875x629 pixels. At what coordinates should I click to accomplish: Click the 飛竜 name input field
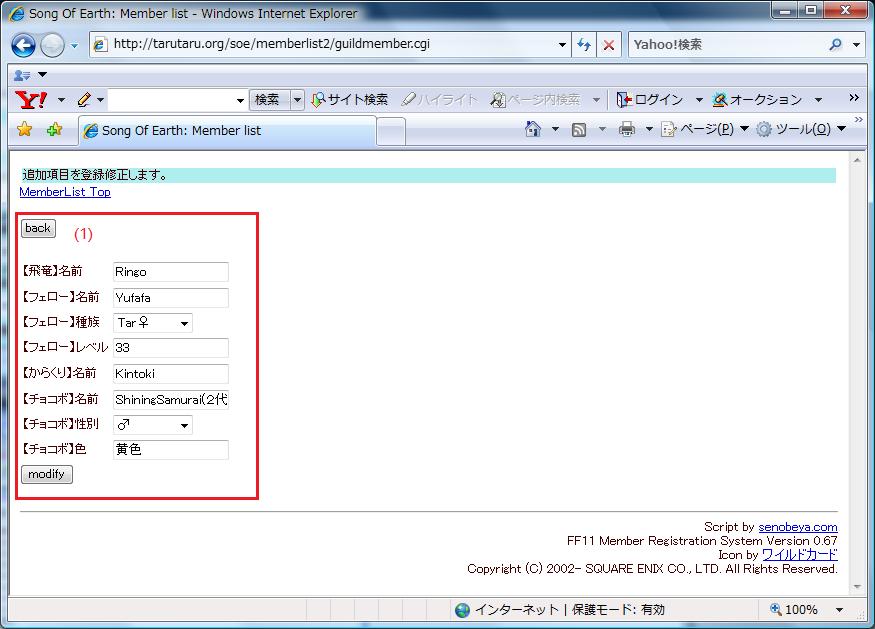click(x=171, y=272)
